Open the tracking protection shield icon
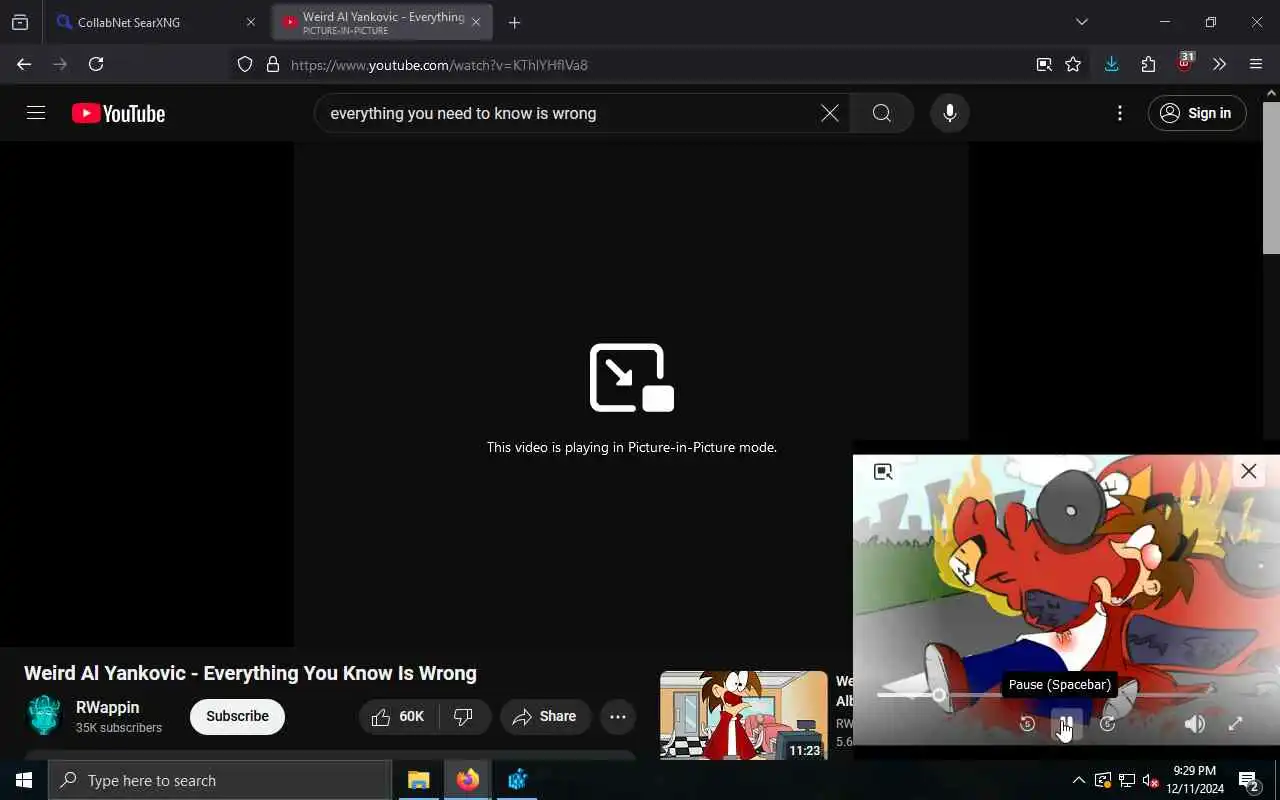 (245, 65)
